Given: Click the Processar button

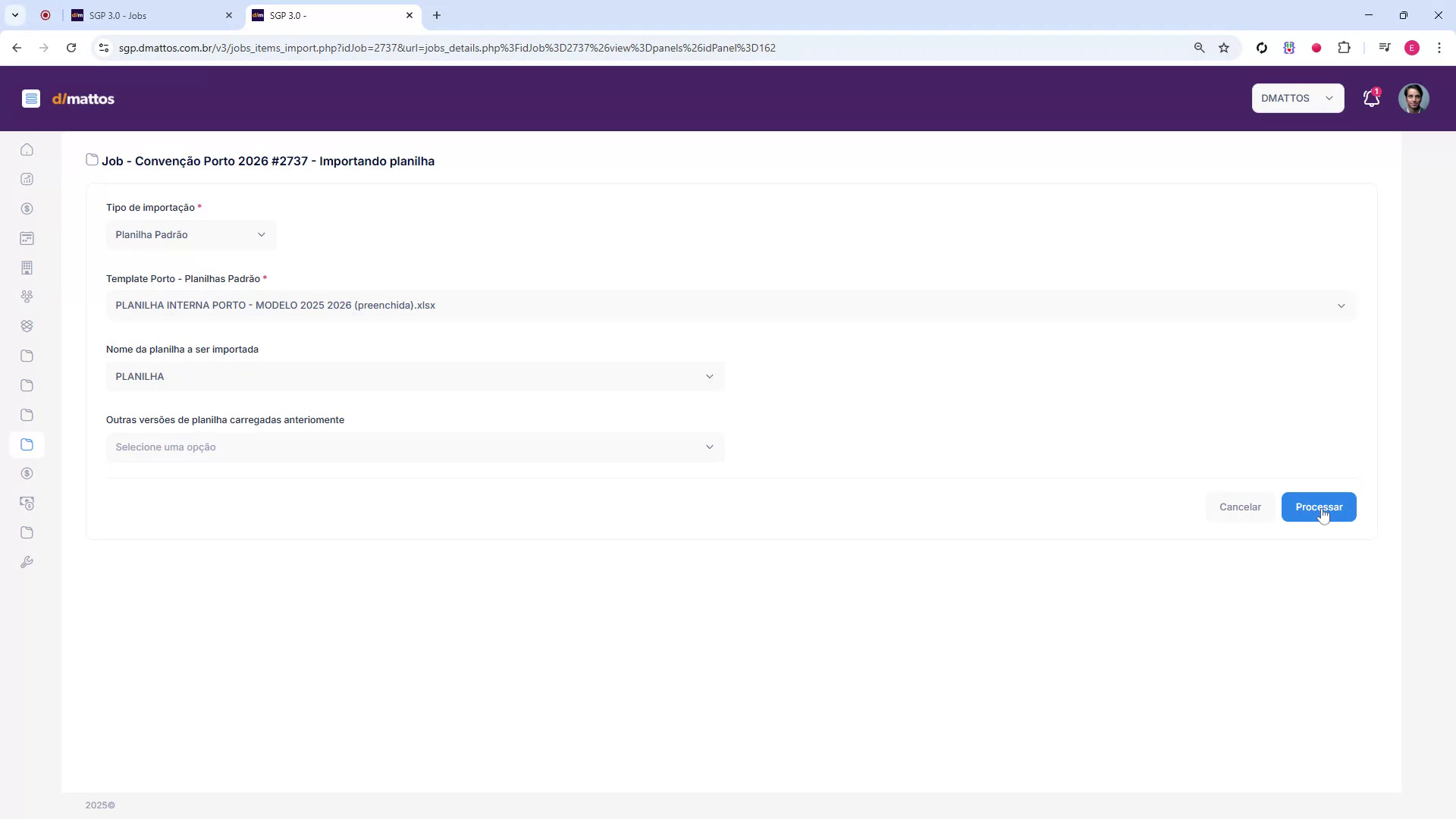Looking at the screenshot, I should [x=1319, y=507].
